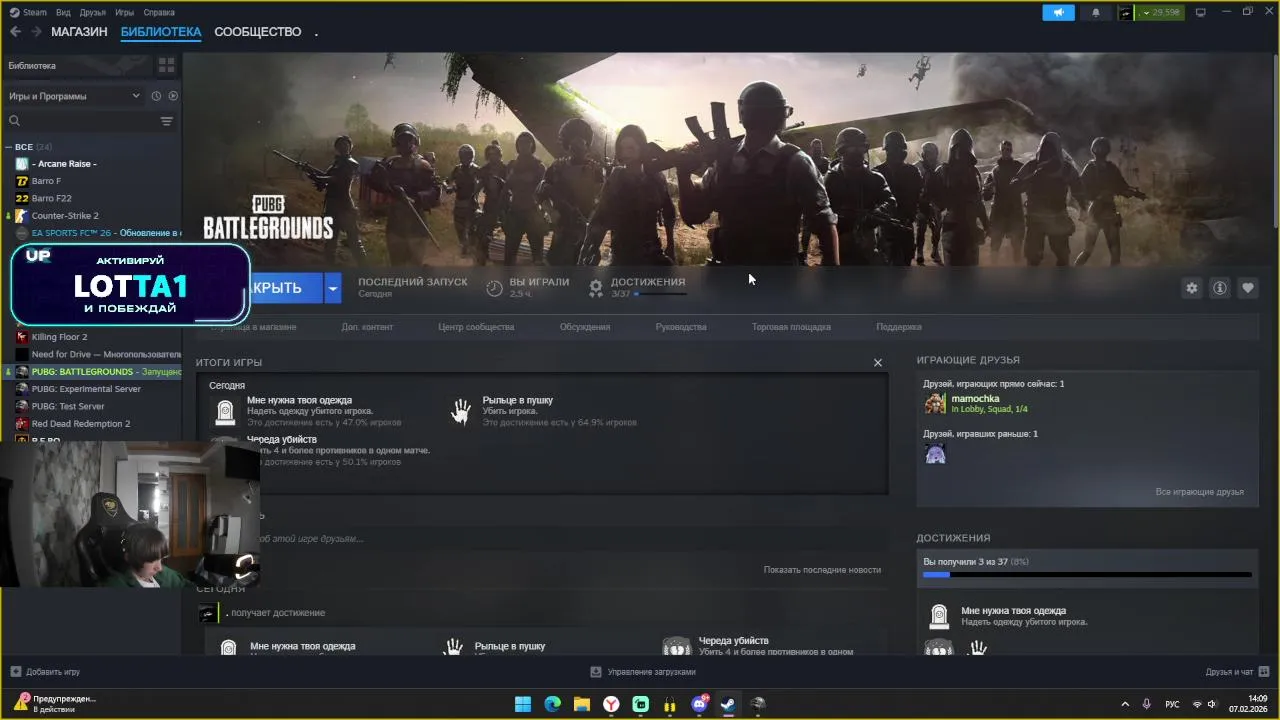Open File Explorer from taskbar
The width and height of the screenshot is (1280, 720).
pyautogui.click(x=581, y=704)
